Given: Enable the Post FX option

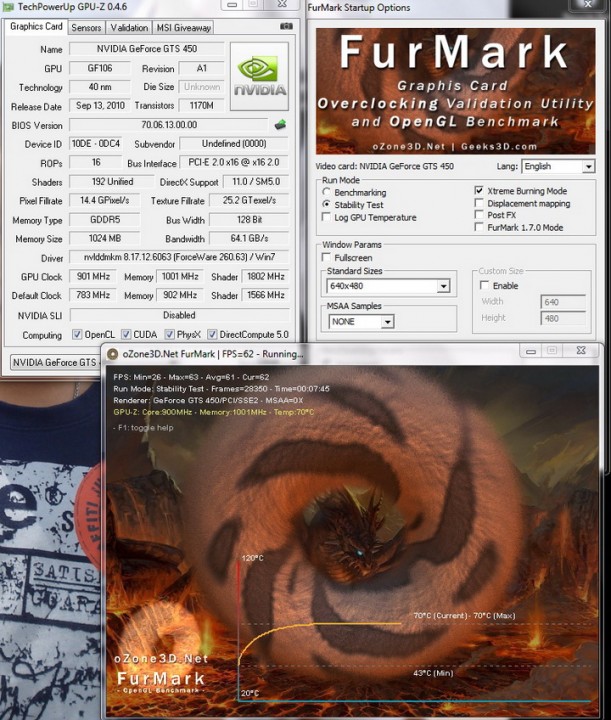Looking at the screenshot, I should pyautogui.click(x=479, y=215).
